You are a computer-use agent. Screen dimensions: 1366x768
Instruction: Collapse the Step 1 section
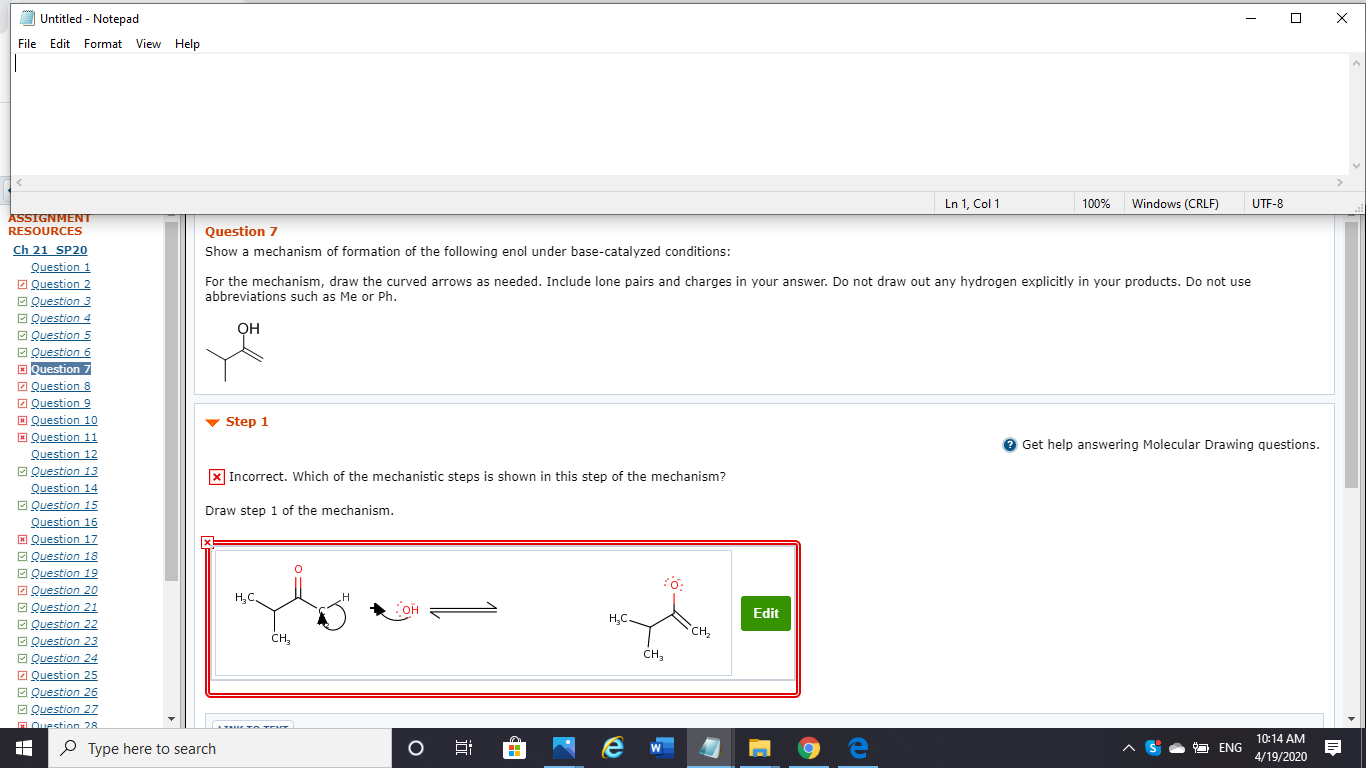pos(211,421)
